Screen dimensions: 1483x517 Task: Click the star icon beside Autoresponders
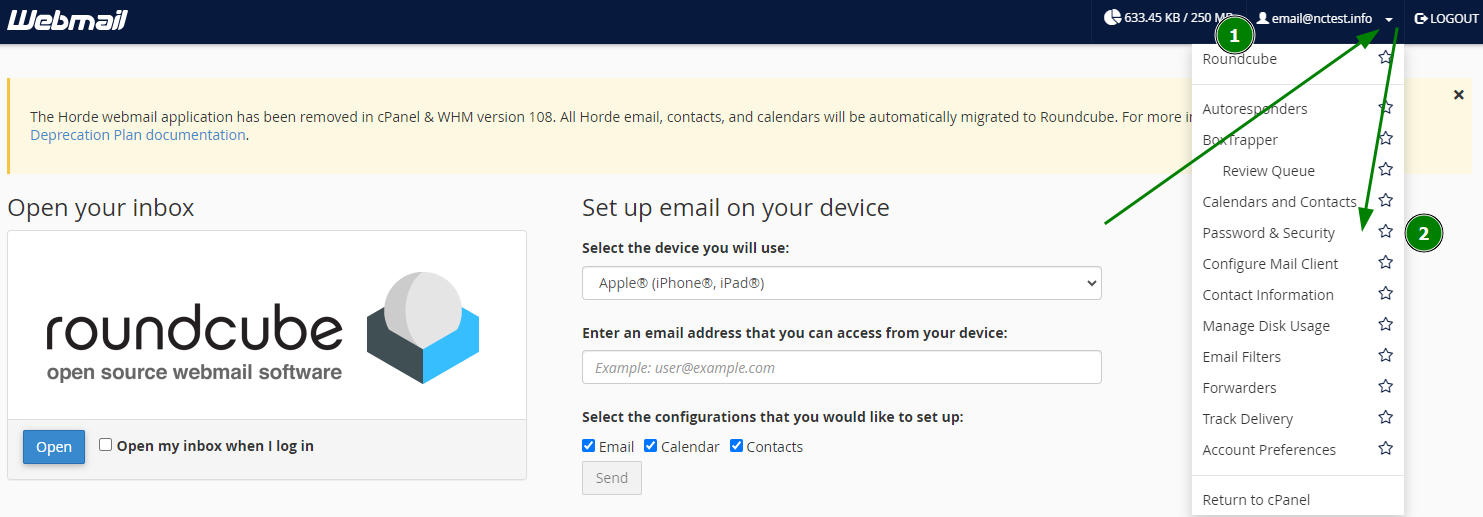tap(1385, 108)
